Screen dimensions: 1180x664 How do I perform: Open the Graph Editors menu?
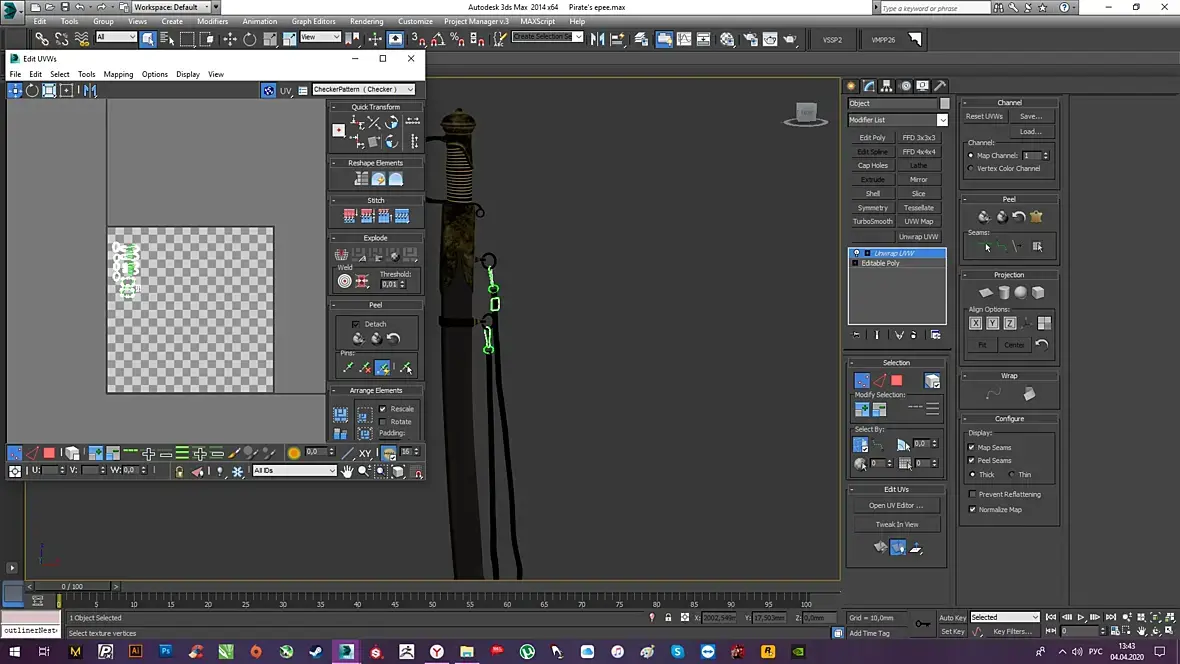tap(313, 21)
